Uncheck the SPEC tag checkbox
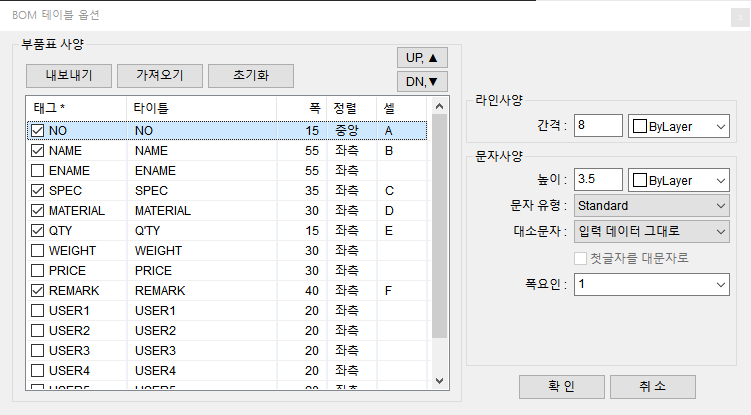Screen dimensions: 751x415 37,191
